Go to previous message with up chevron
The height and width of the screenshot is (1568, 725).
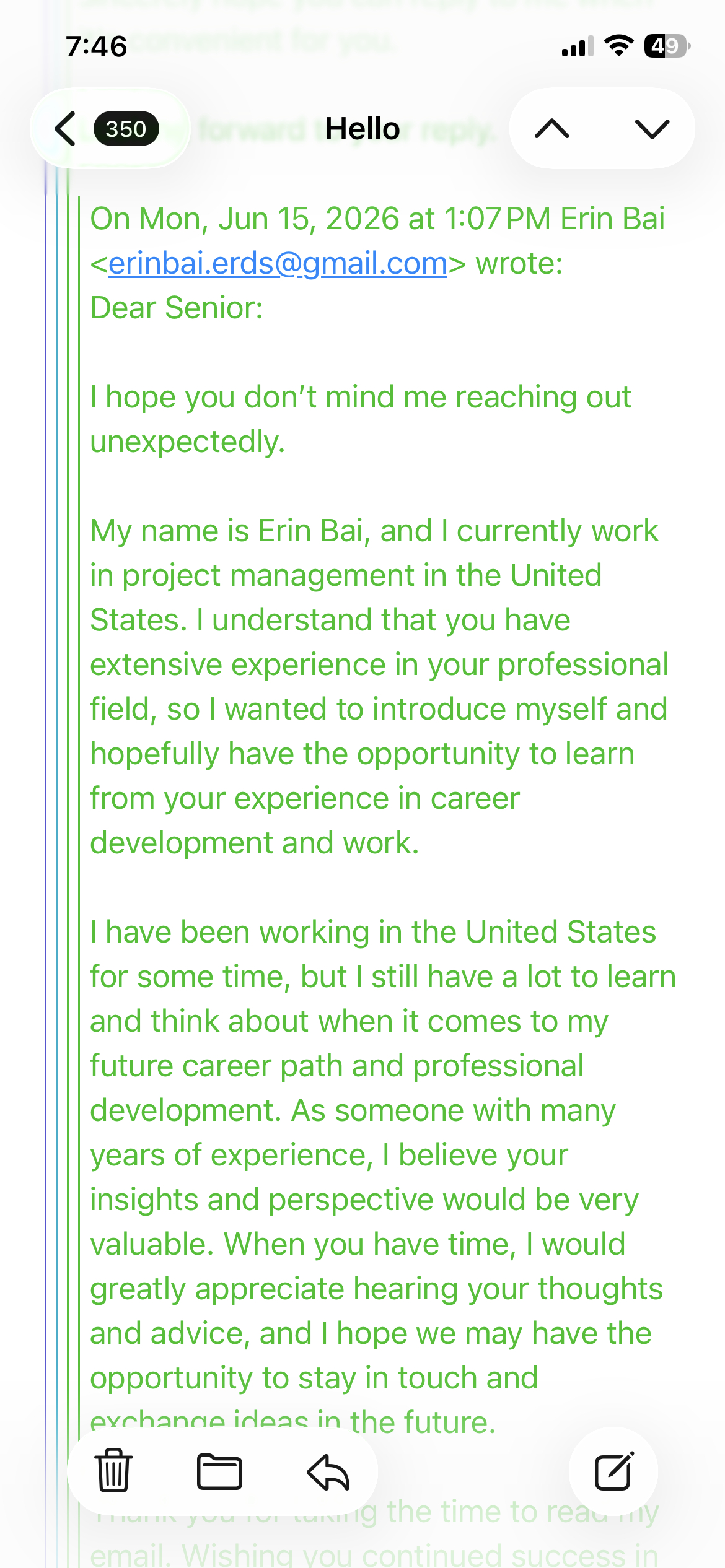[x=551, y=129]
